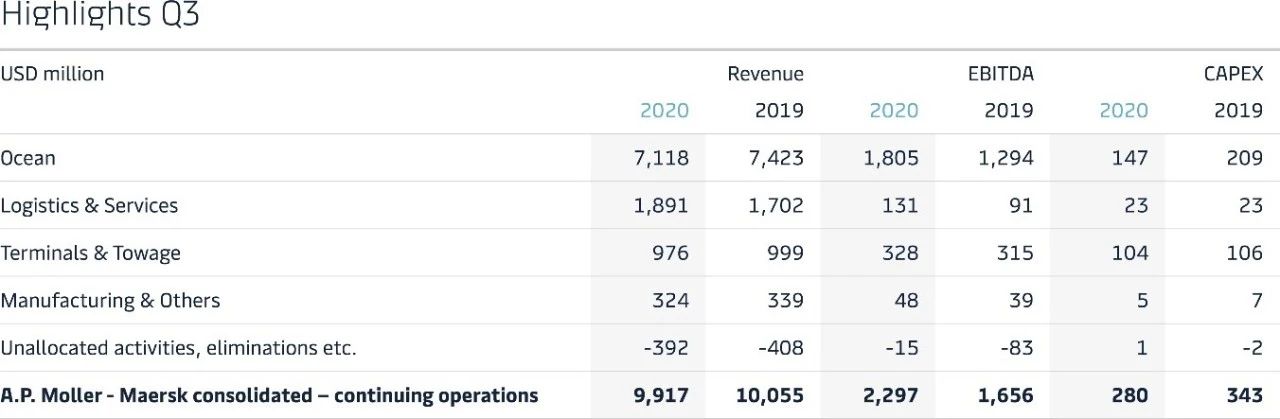
Task: Select Ocean revenue value 7,118
Action: click(x=661, y=158)
